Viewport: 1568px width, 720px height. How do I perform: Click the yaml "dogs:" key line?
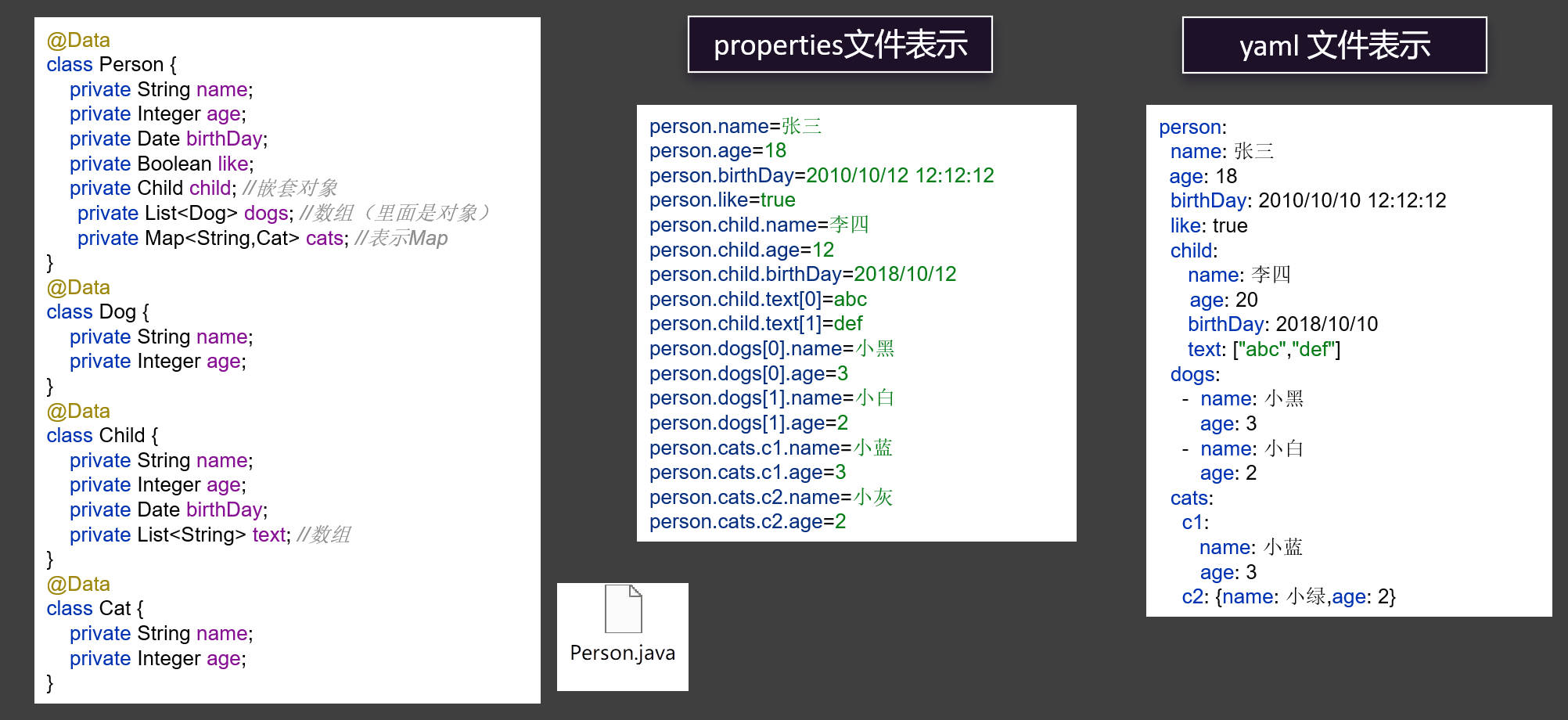point(1195,374)
